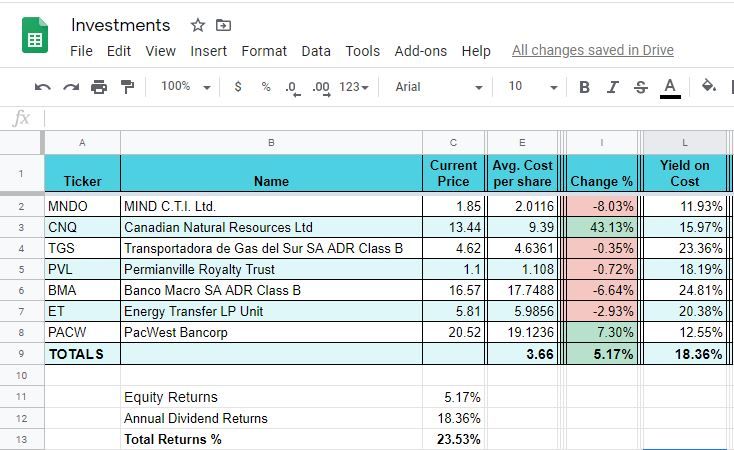Screen dimensions: 734x450
Task: Select column A header
Action: [82, 143]
